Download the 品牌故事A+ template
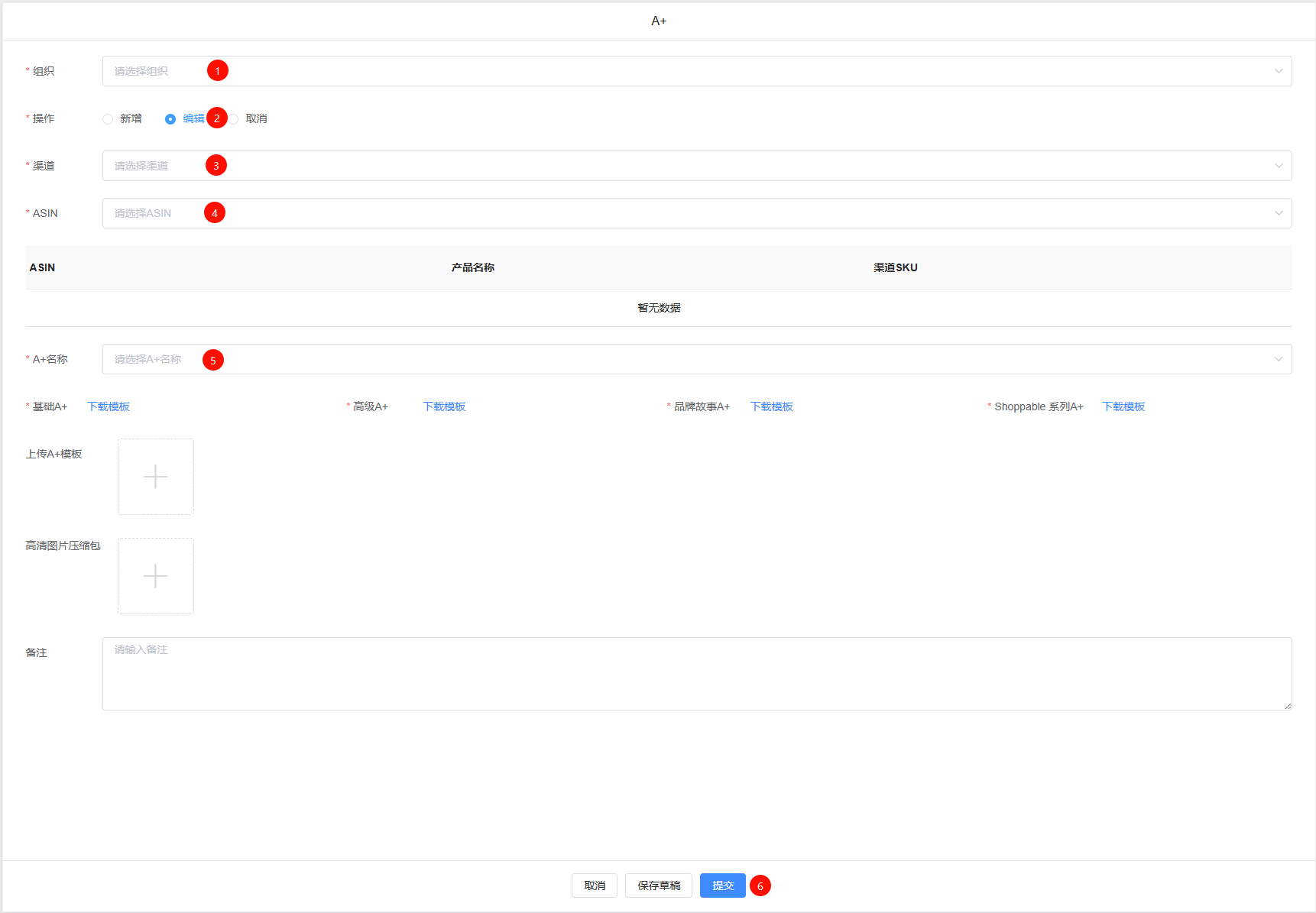Image resolution: width=1316 pixels, height=913 pixels. [x=772, y=406]
